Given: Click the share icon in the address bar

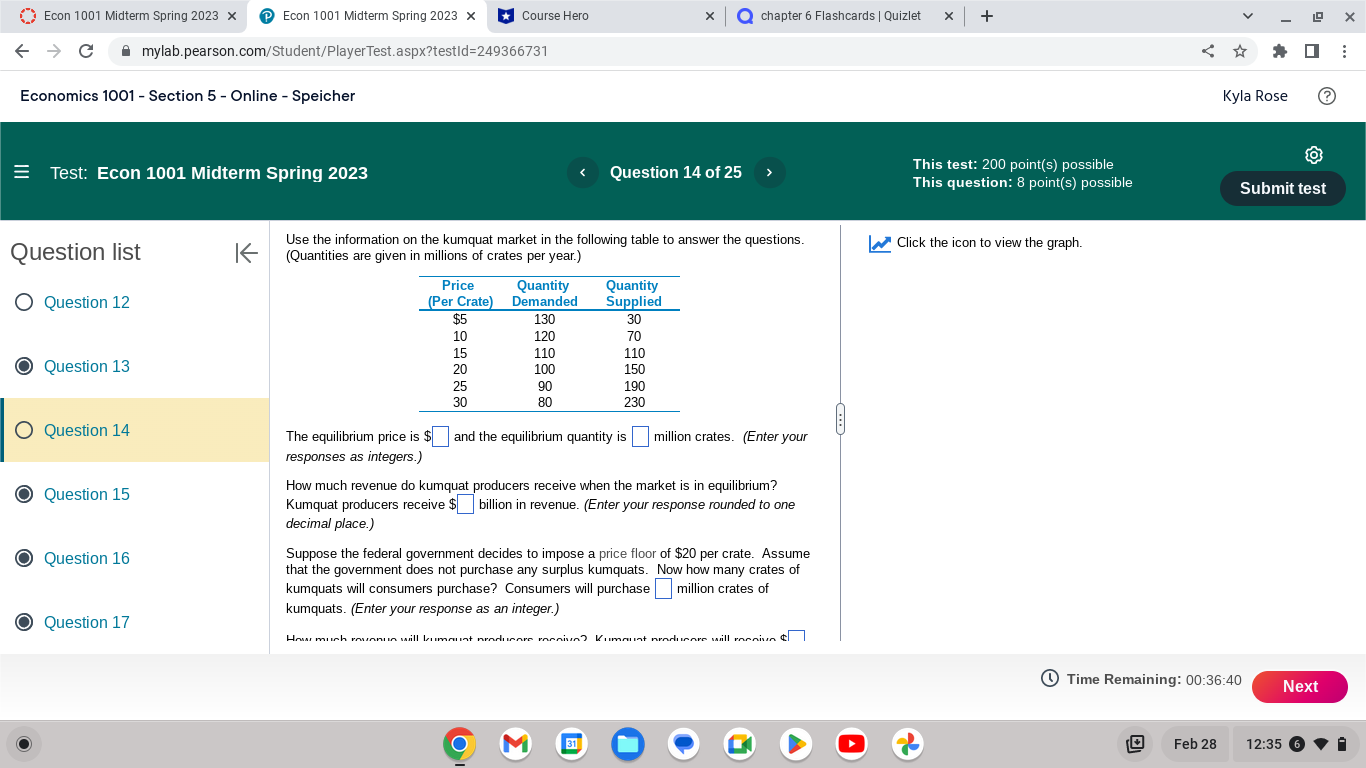Looking at the screenshot, I should point(1207,50).
